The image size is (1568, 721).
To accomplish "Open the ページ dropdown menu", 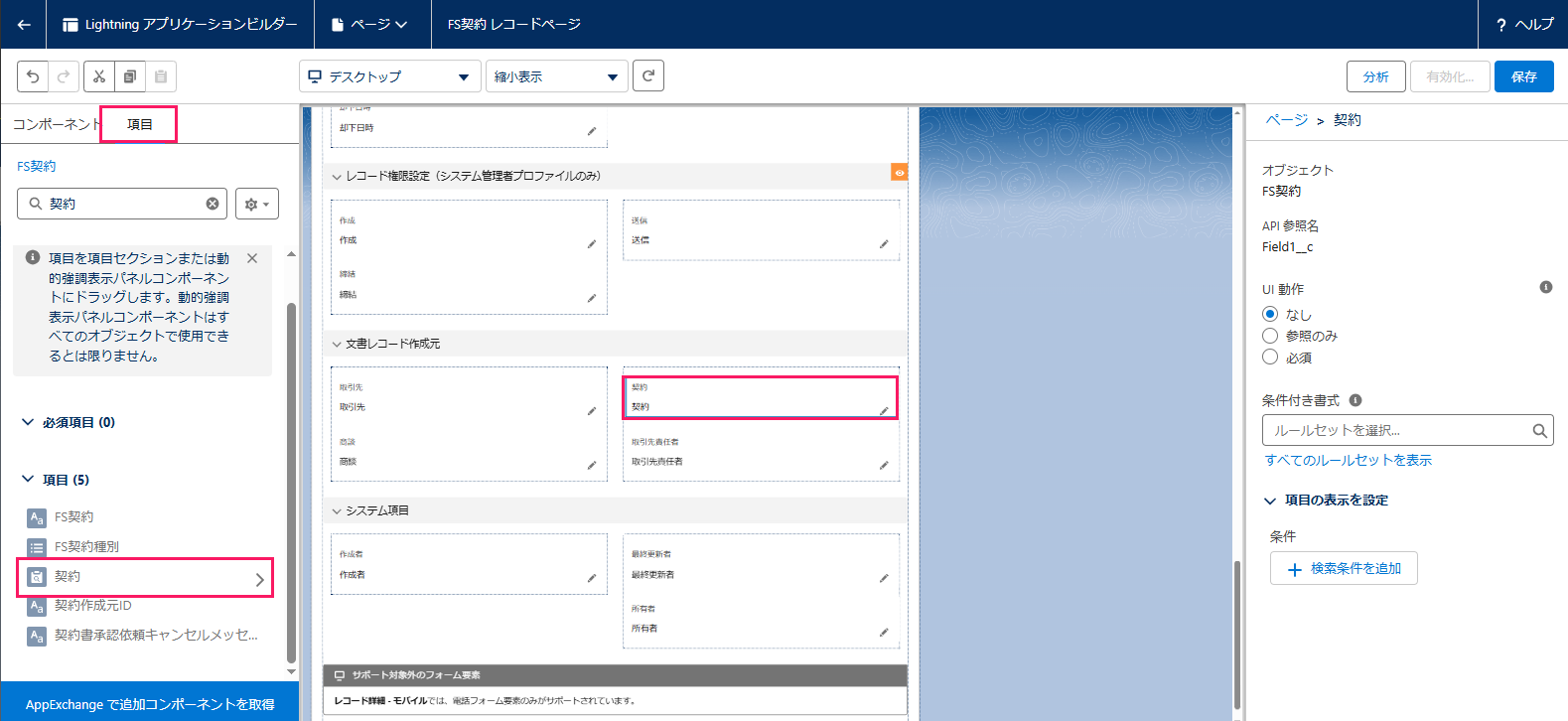I will (371, 24).
